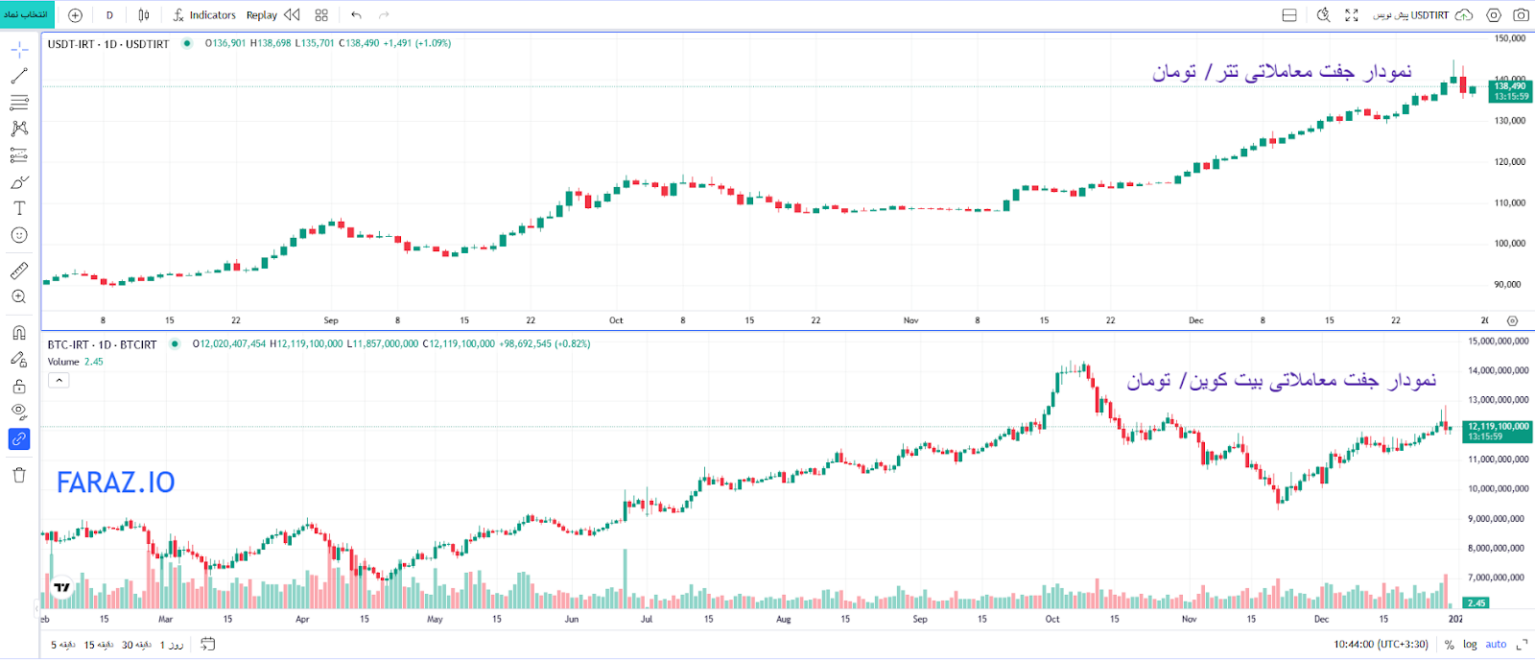Collapse the BTC-IRT legend chevron

(58, 380)
